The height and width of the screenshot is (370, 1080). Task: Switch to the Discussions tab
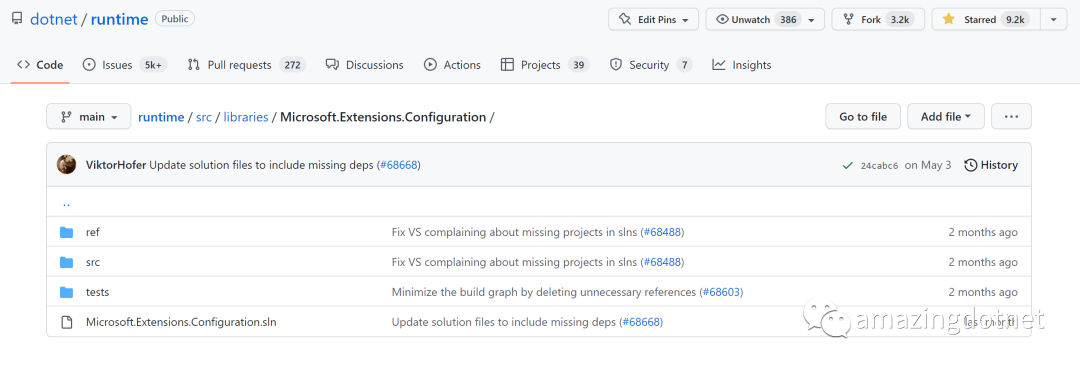tap(364, 65)
